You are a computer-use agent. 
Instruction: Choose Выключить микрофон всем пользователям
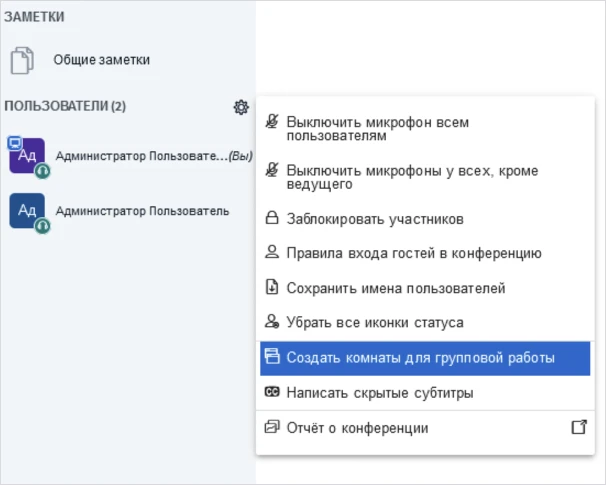click(425, 129)
